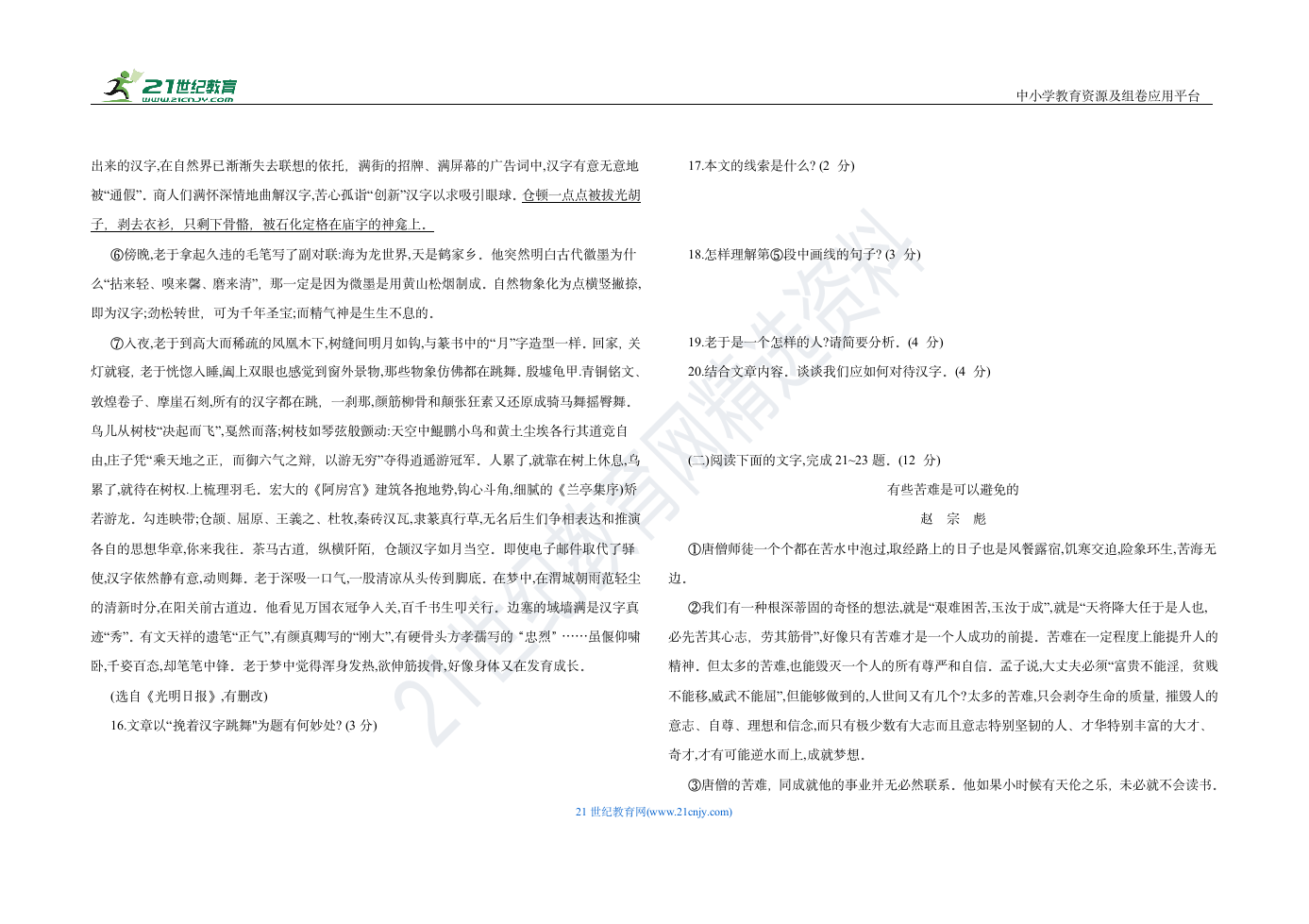Click the line starting 敦煌卷子、摩崖石刻
The image size is (1309, 924).
(x=361, y=402)
